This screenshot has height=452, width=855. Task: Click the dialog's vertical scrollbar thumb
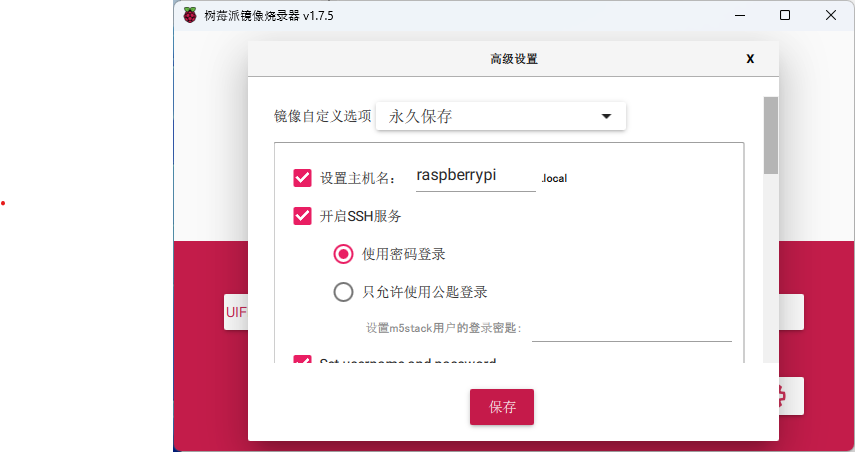pyautogui.click(x=770, y=135)
